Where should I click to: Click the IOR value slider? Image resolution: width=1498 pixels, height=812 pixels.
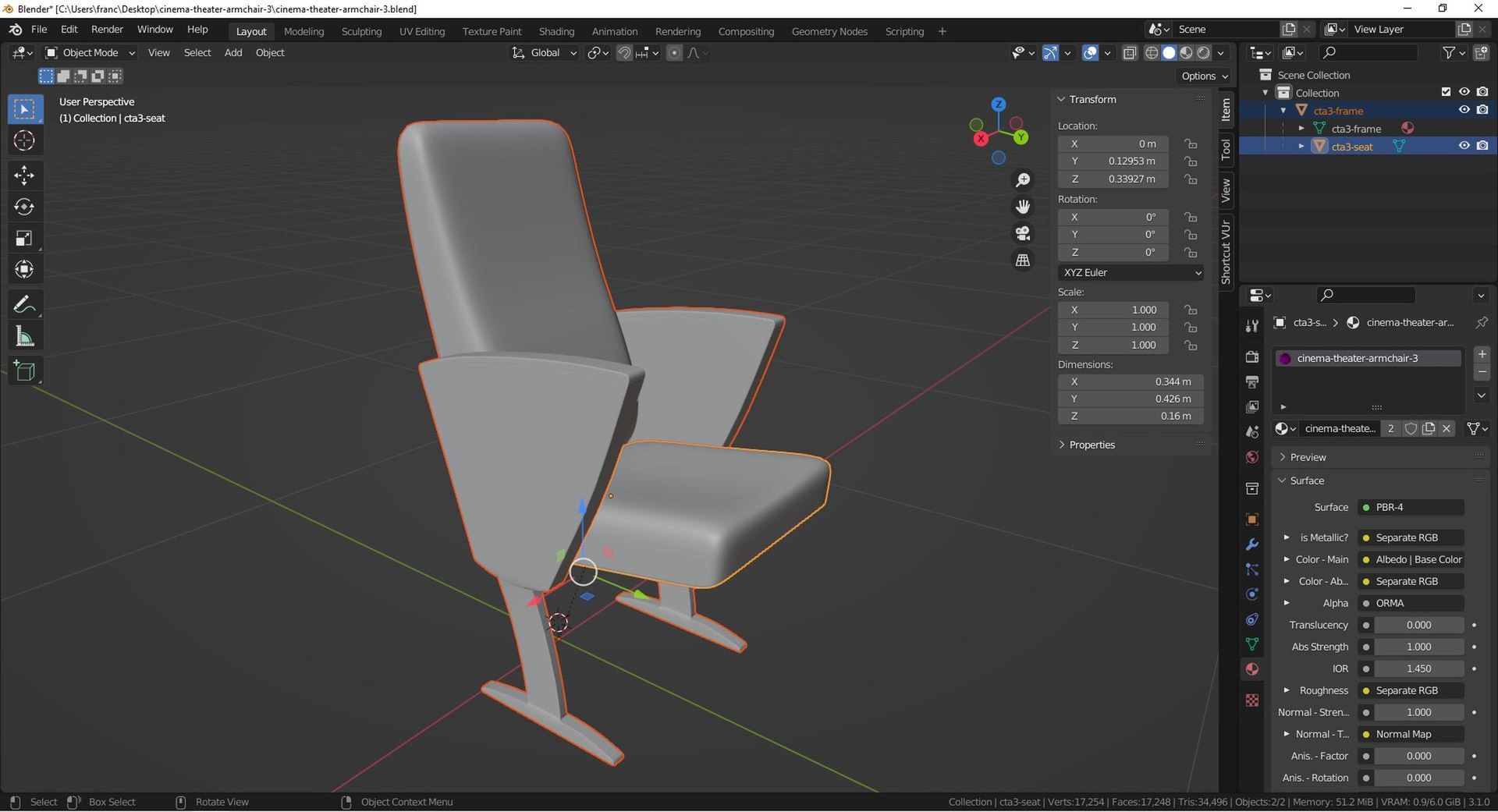pyautogui.click(x=1418, y=668)
